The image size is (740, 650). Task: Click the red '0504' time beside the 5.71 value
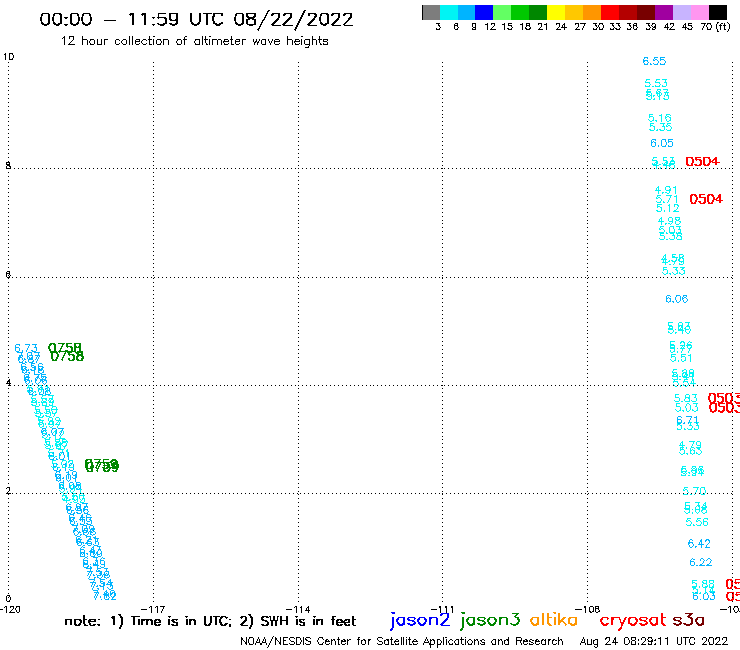pos(706,199)
